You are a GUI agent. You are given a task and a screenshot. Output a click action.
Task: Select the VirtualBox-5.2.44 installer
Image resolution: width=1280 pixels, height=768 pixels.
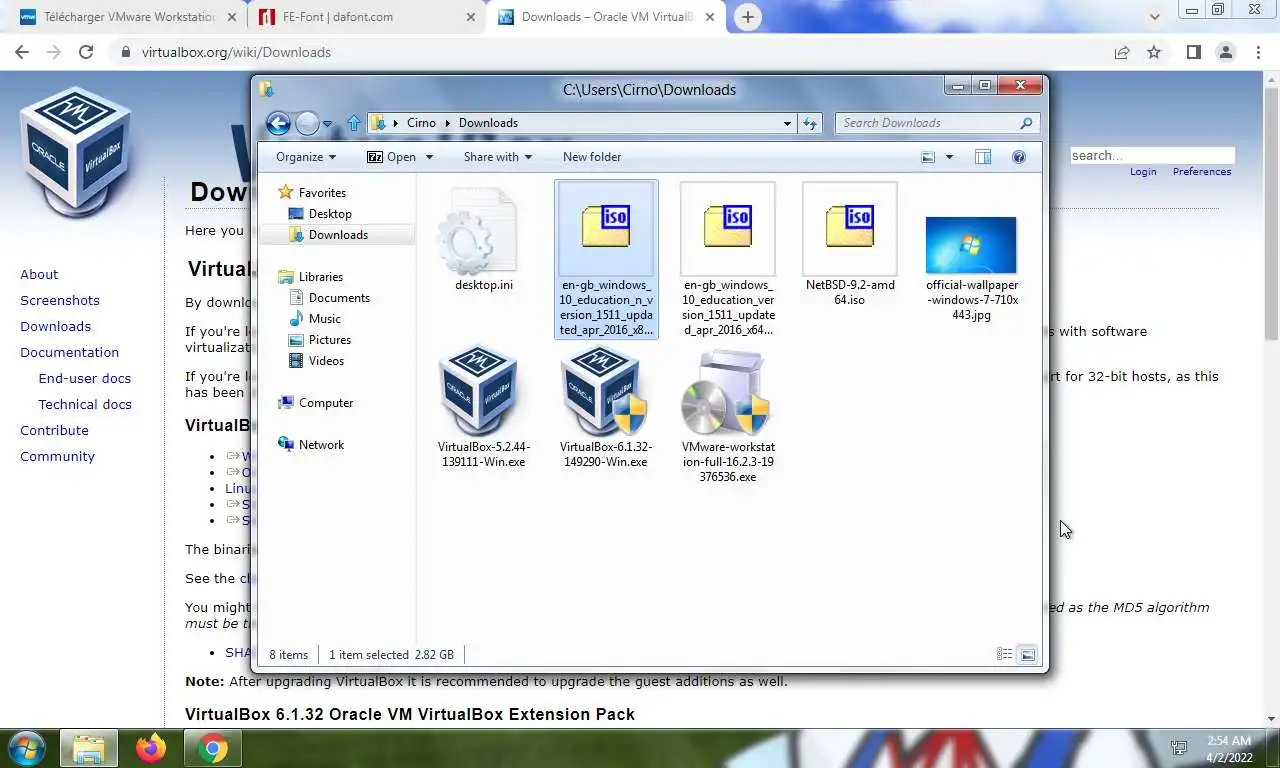click(484, 408)
